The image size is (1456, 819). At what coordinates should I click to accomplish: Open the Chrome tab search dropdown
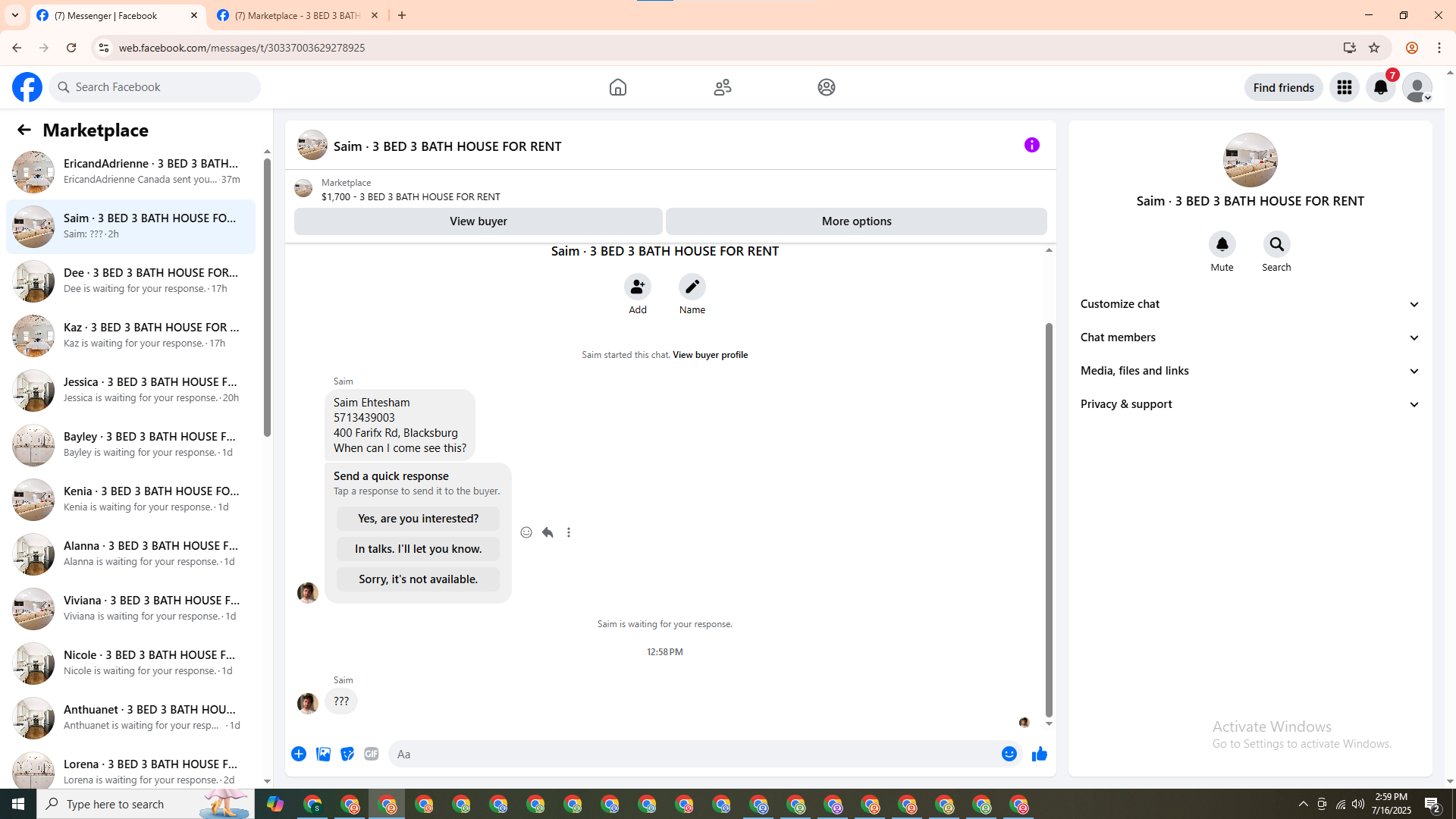[x=15, y=15]
